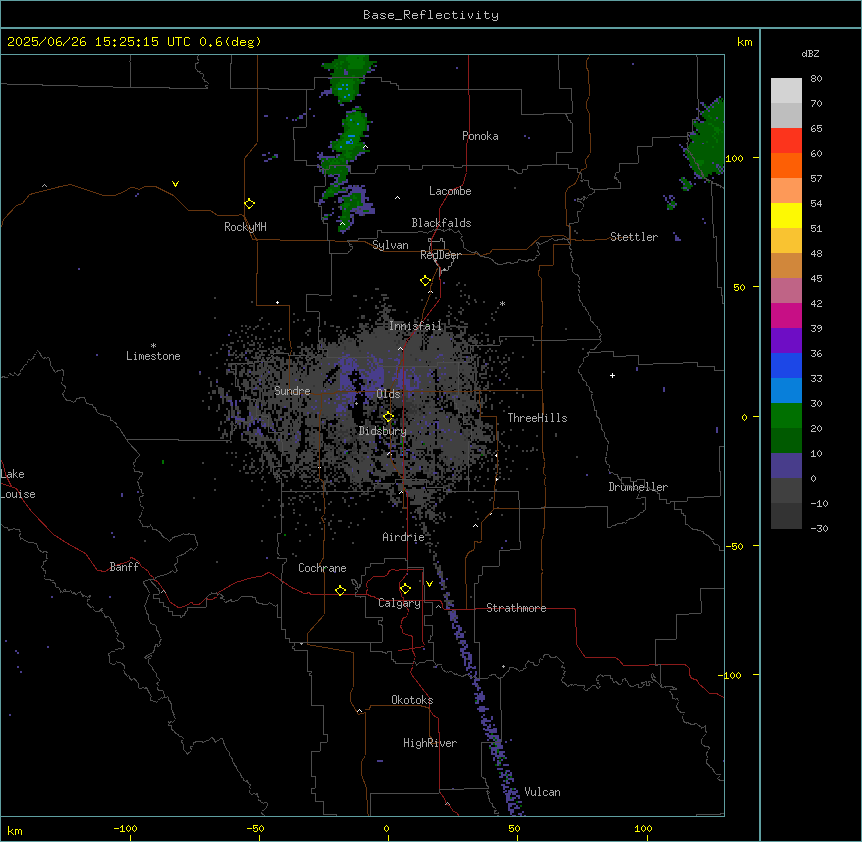Select the yellow diamond marker south of RedDeer
Image resolution: width=862 pixels, height=842 pixels.
pyautogui.click(x=425, y=281)
